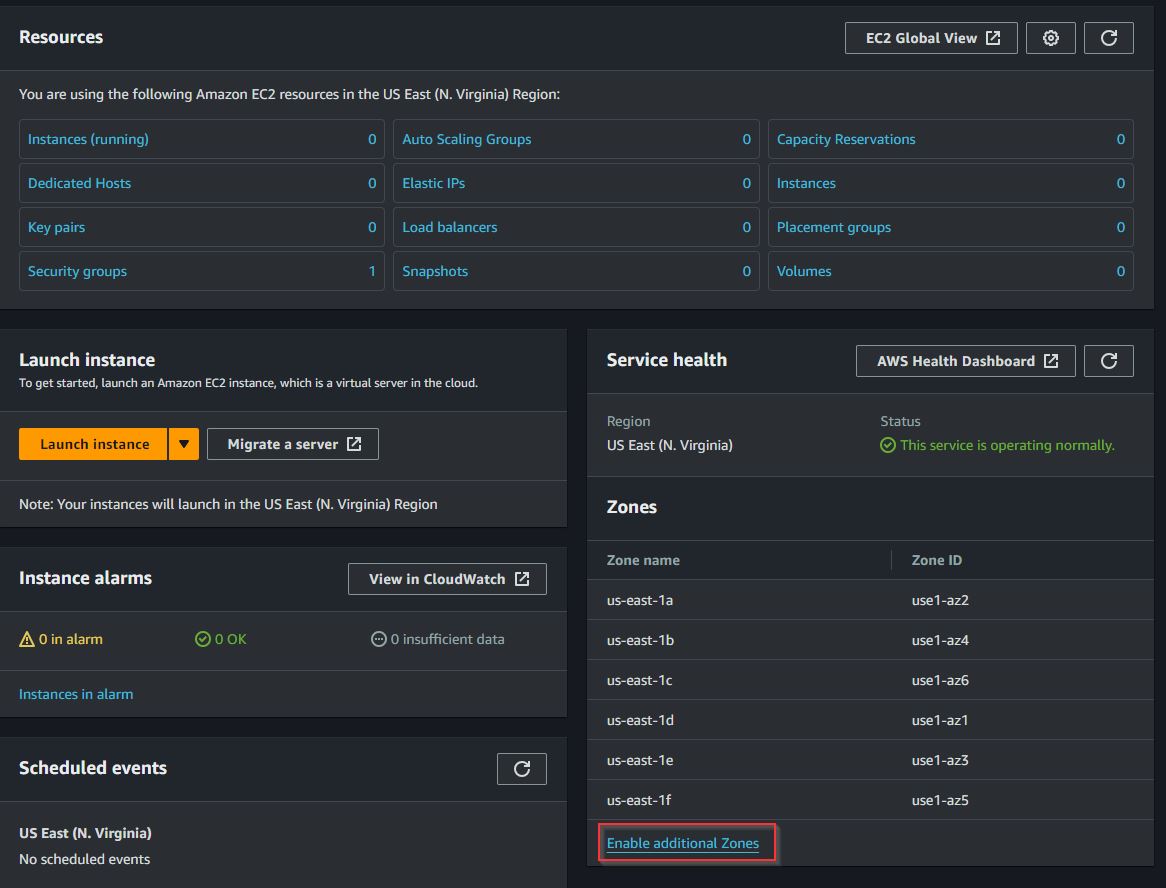Click View in CloudWatch button
This screenshot has width=1166, height=888.
pos(447,579)
